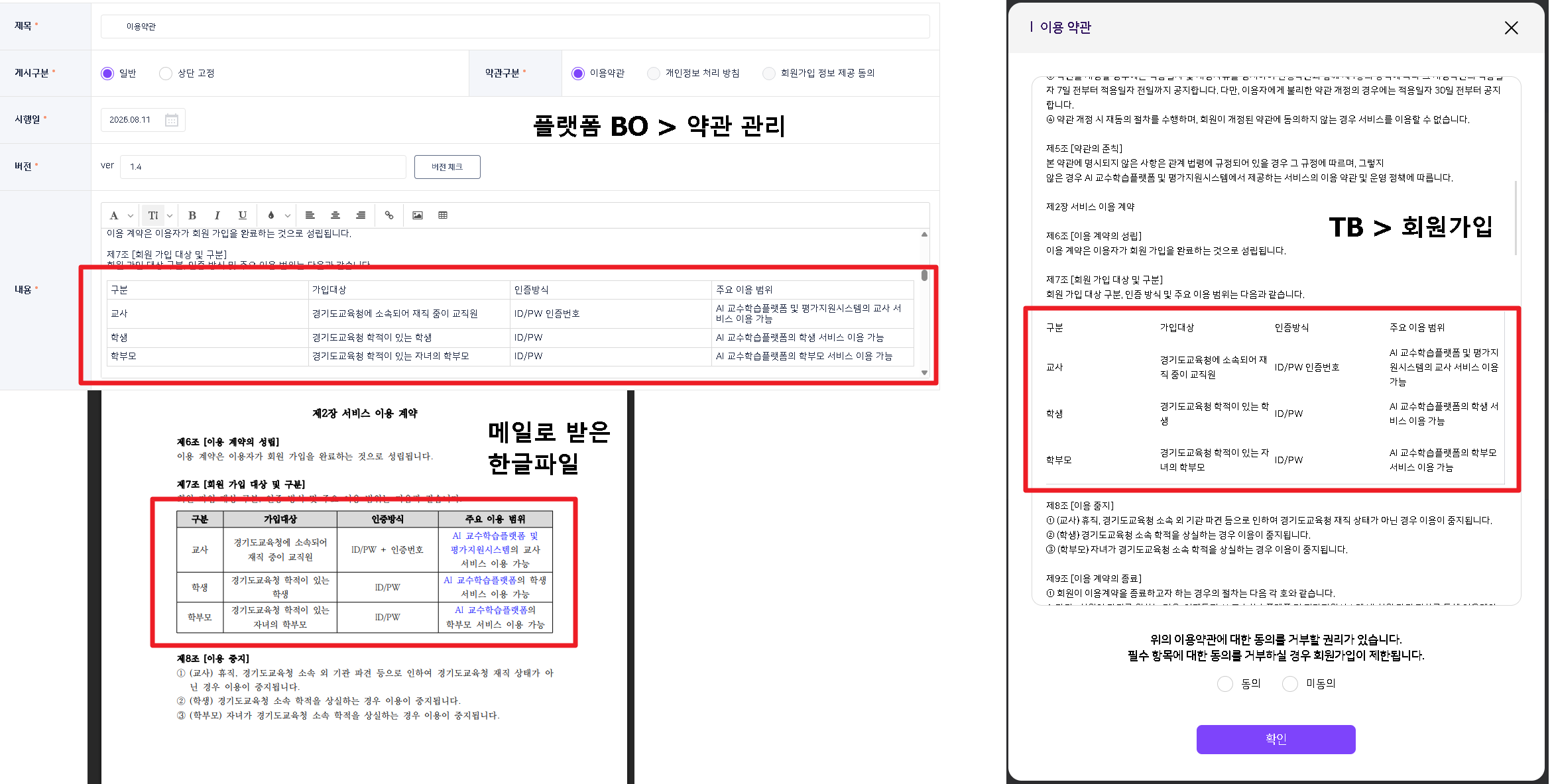
Task: Select the font size tool in editor toolbar
Action: [153, 215]
